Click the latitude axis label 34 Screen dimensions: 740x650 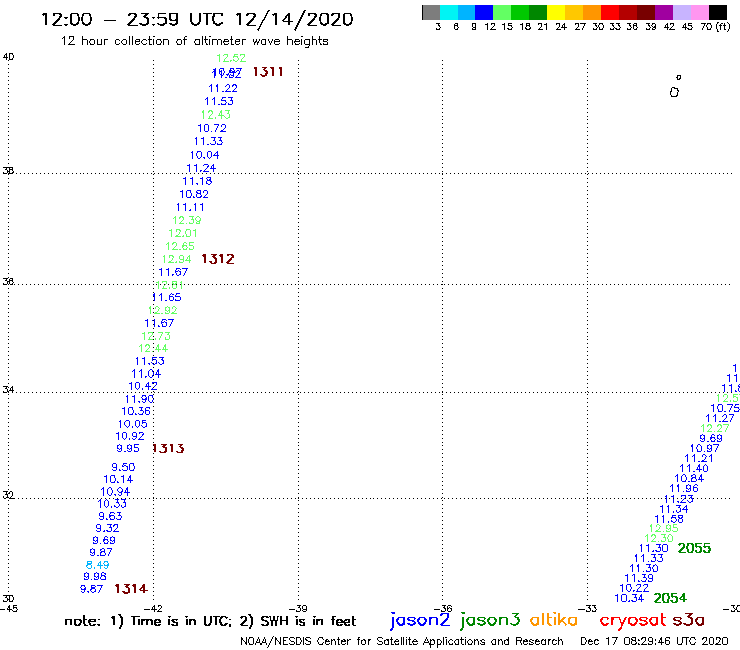pyautogui.click(x=8, y=390)
